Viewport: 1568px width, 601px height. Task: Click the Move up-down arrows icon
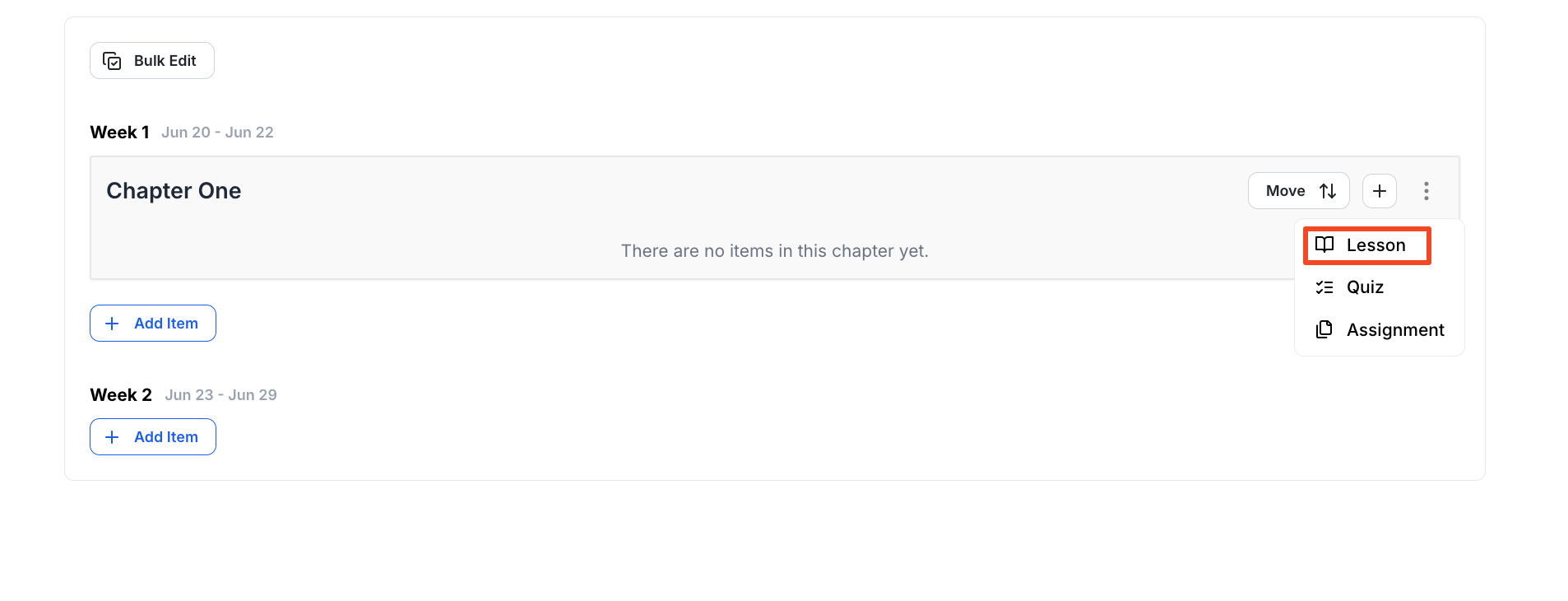pyautogui.click(x=1327, y=191)
